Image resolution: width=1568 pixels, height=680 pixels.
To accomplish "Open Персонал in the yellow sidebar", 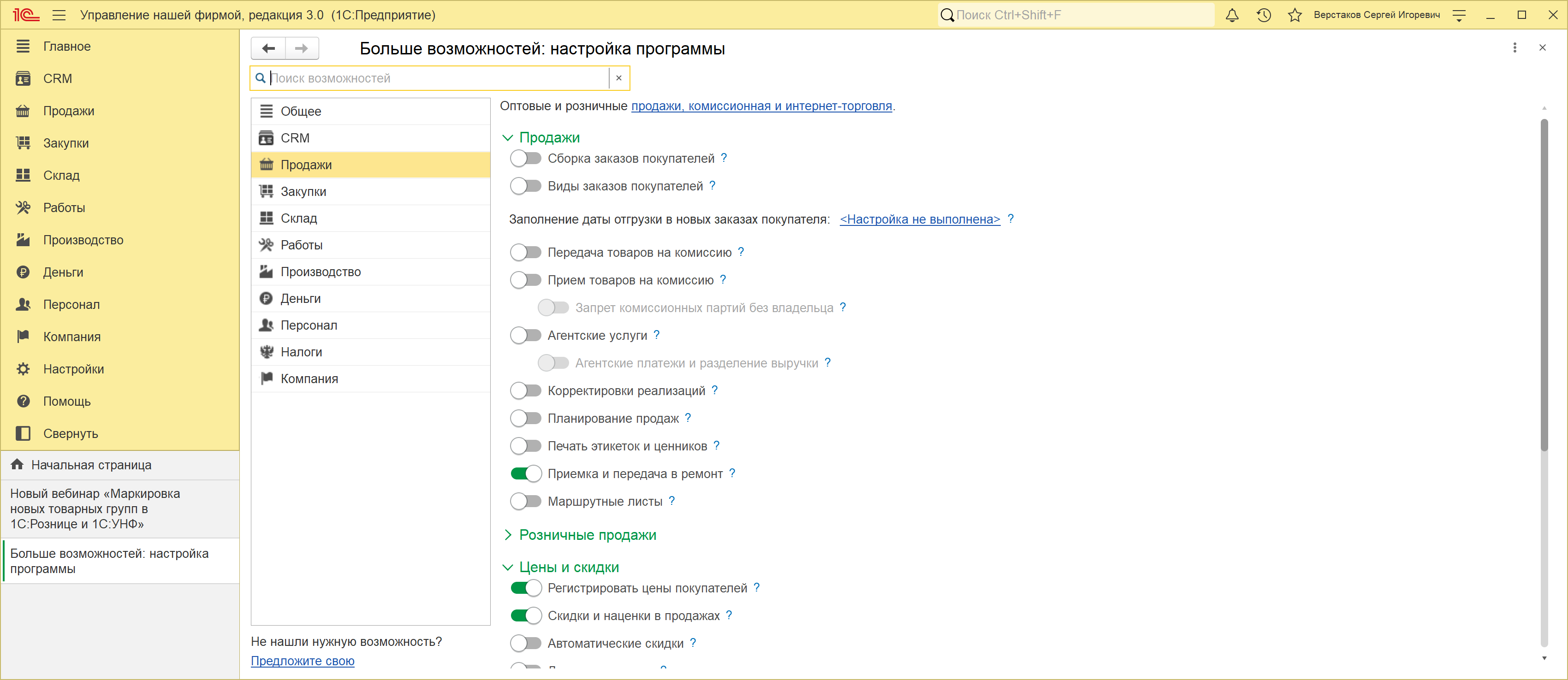I will tap(119, 304).
